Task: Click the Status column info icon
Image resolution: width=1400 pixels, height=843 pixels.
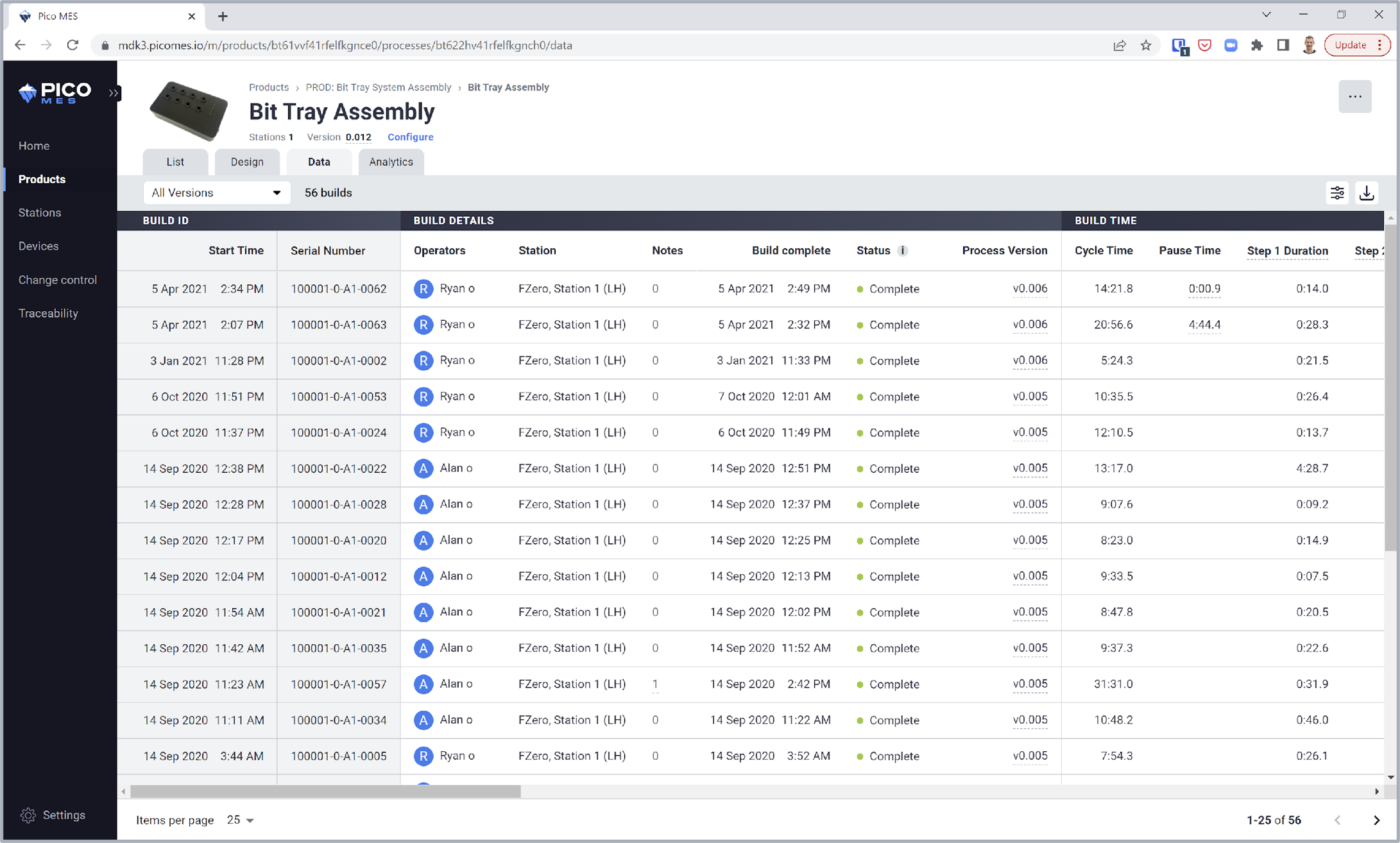Action: 902,251
